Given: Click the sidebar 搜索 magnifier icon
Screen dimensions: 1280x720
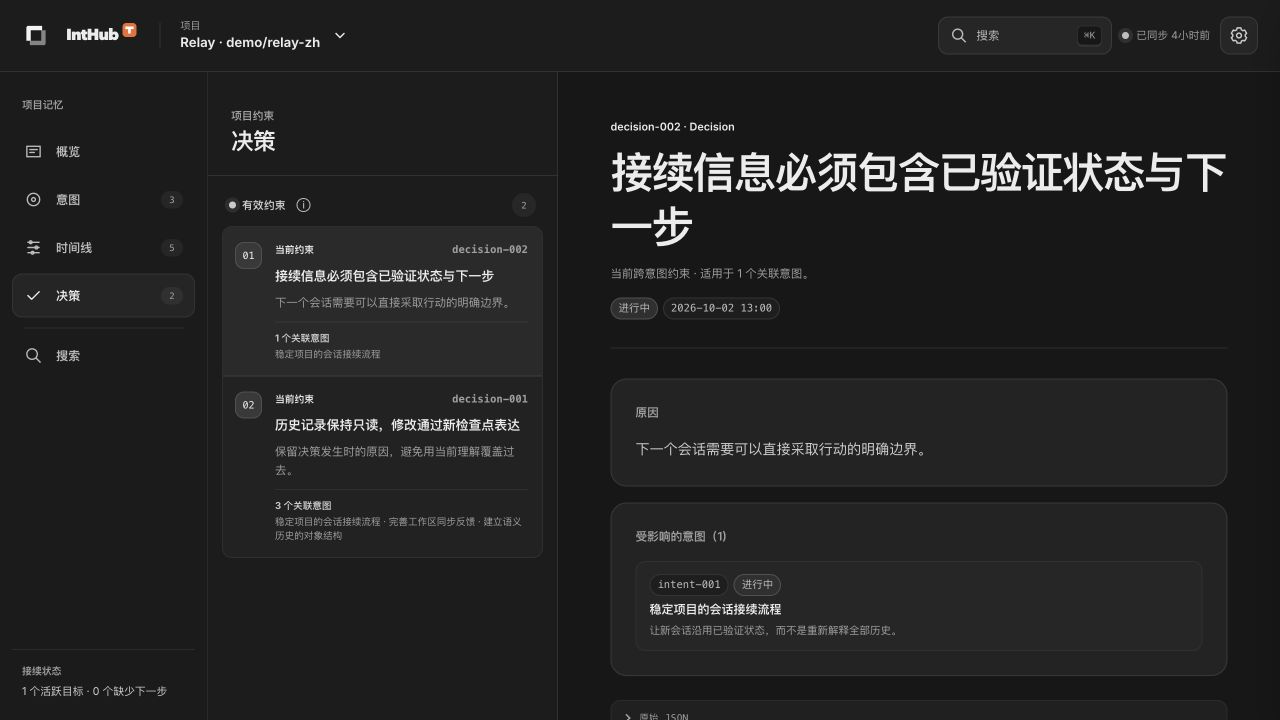Looking at the screenshot, I should (x=33, y=355).
